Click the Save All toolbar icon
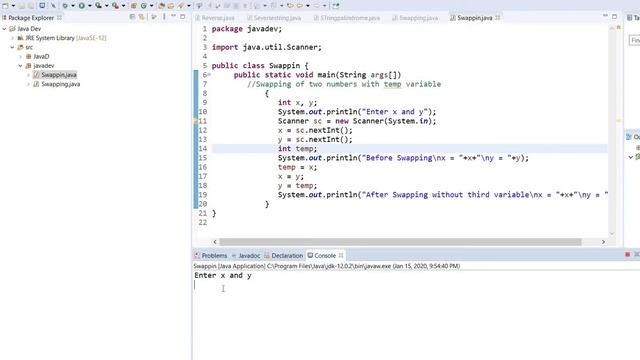This screenshot has height=360, width=640. [30, 6]
